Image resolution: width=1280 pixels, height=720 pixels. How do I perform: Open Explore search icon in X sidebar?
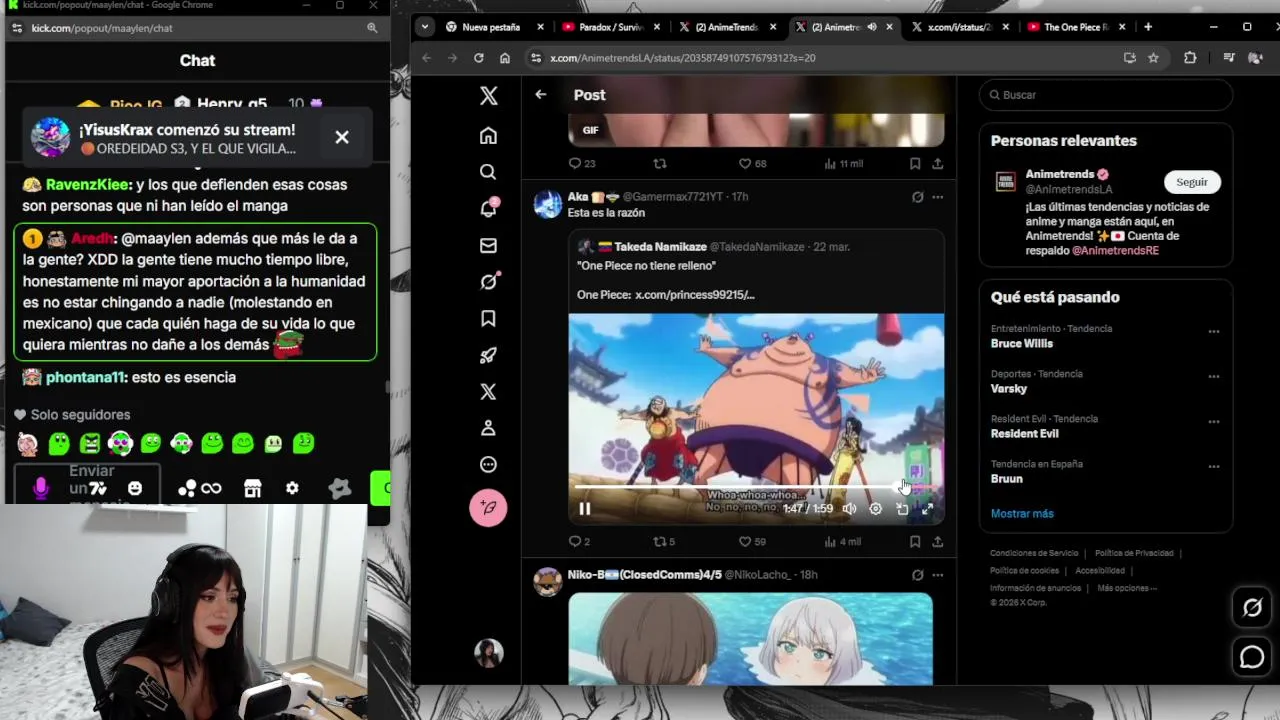click(x=488, y=172)
